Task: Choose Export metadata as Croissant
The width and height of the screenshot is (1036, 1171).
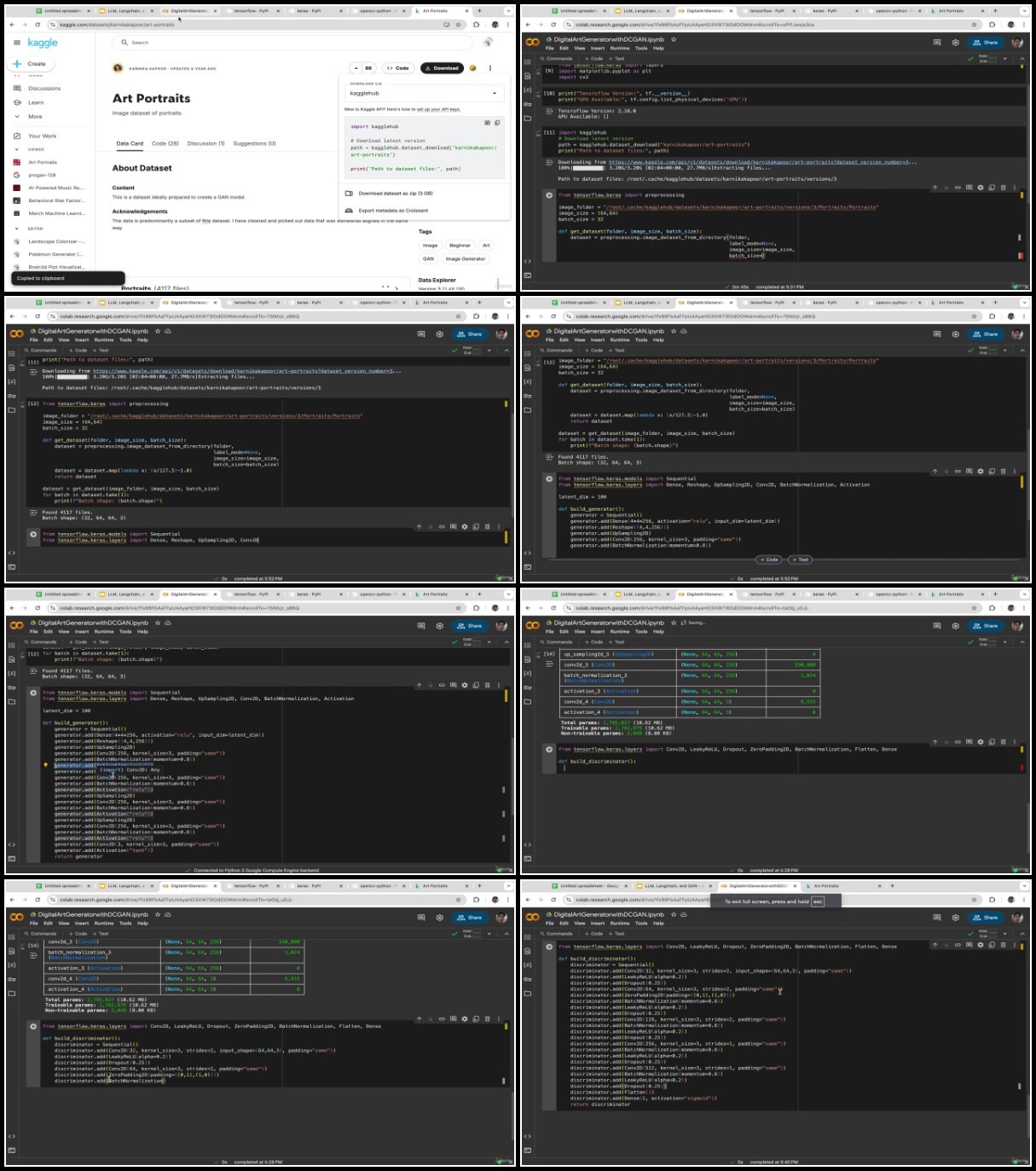Action: [424, 210]
